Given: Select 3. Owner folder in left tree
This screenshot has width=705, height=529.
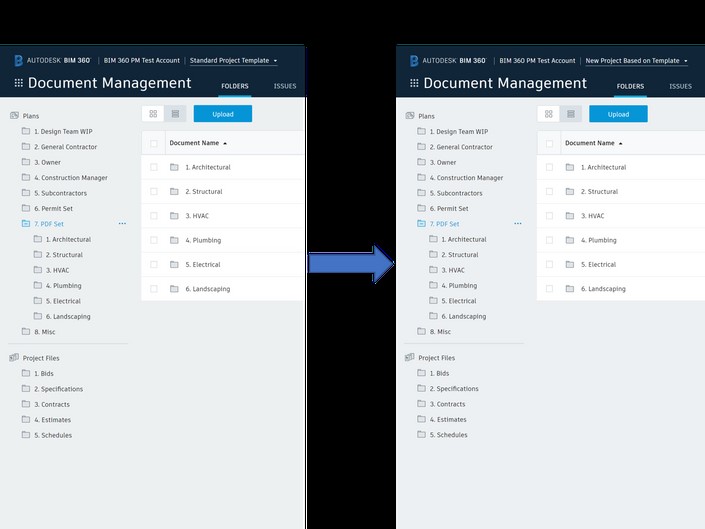Looking at the screenshot, I should (x=47, y=162).
